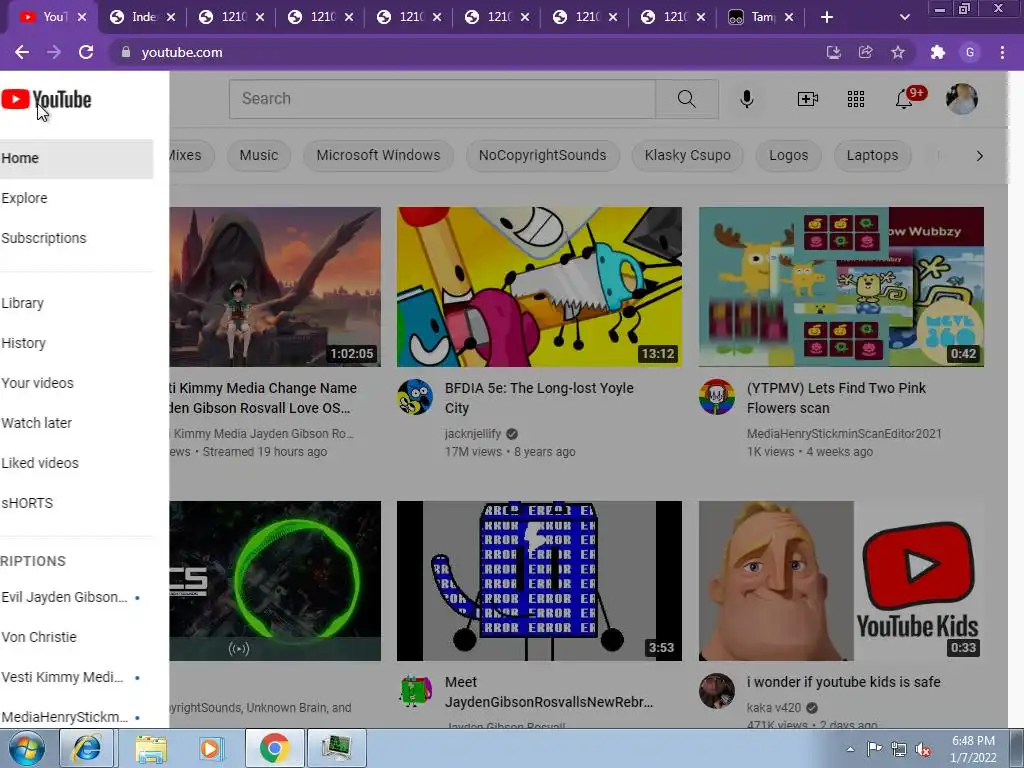Open Library in the sidebar

click(76, 303)
